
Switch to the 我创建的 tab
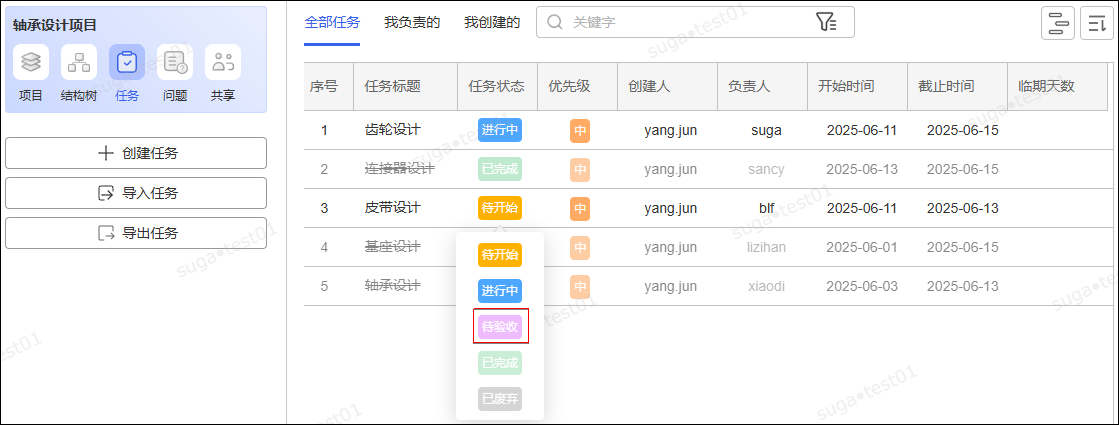pyautogui.click(x=492, y=22)
